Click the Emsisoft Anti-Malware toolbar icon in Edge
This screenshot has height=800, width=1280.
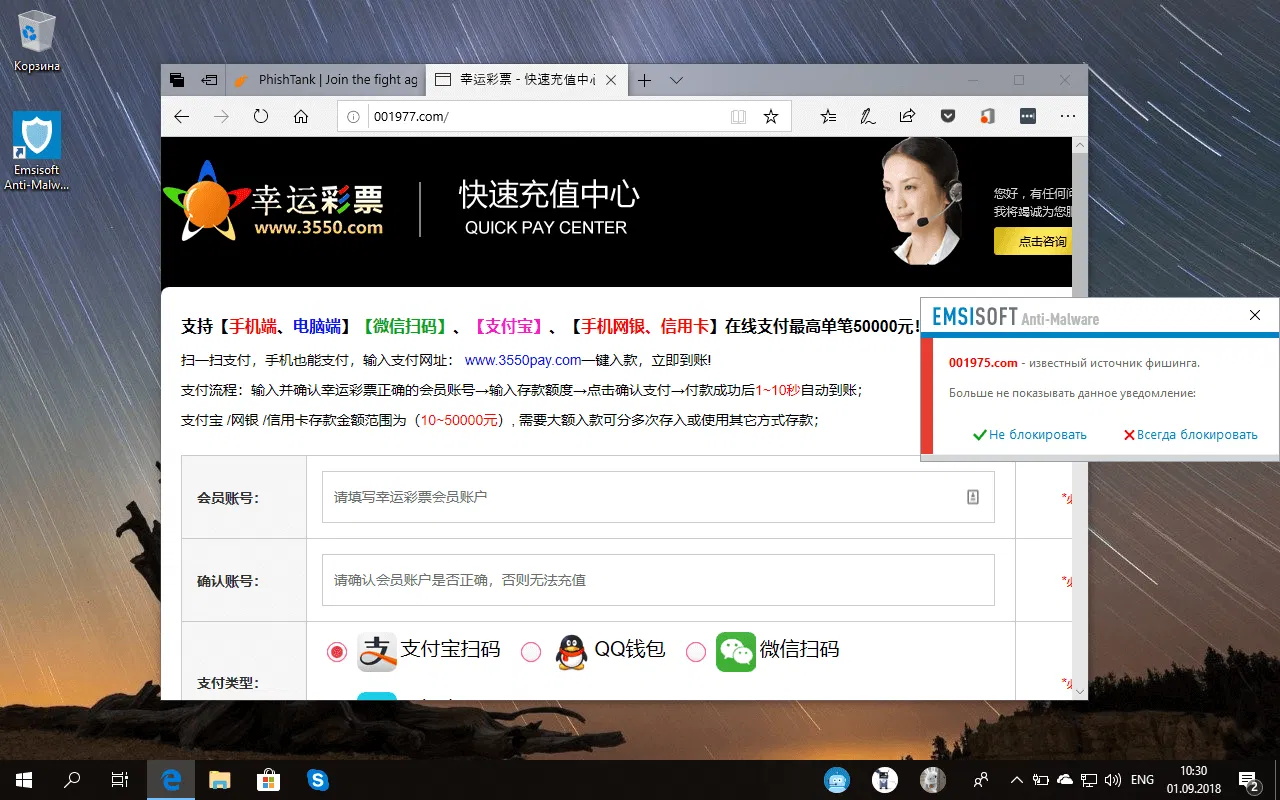point(987,116)
